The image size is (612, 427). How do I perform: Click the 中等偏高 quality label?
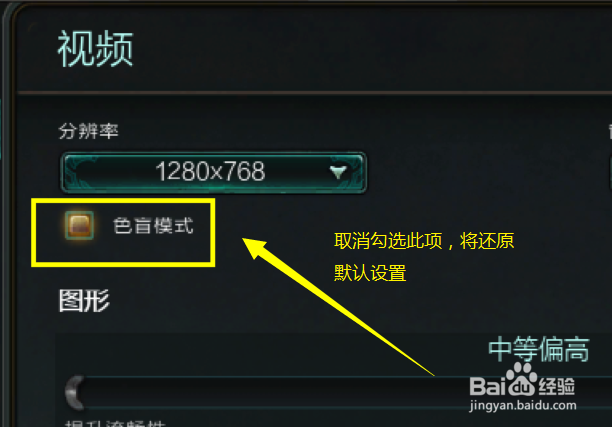pyautogui.click(x=539, y=349)
